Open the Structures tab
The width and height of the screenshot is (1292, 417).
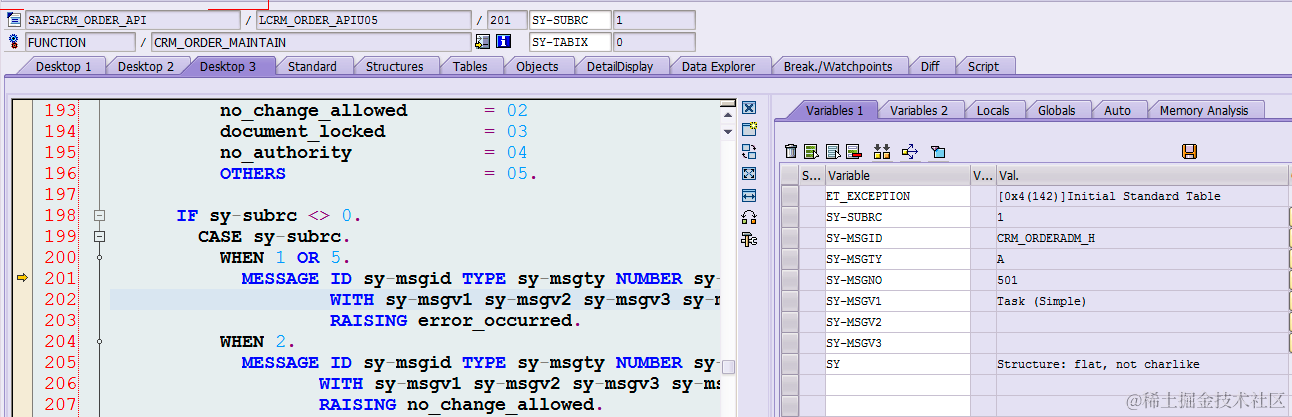click(x=394, y=66)
